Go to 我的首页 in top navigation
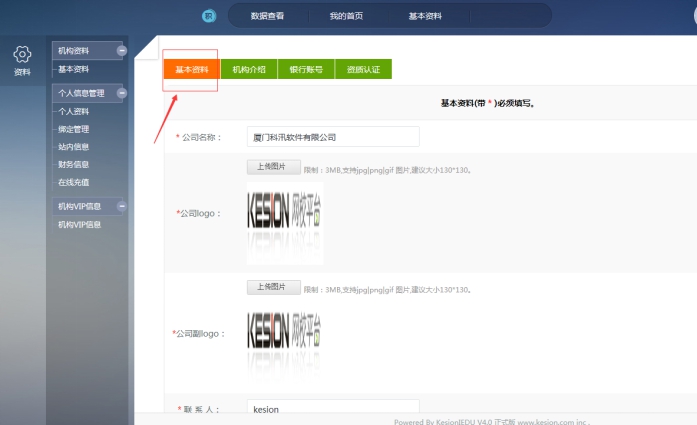Image resolution: width=697 pixels, height=425 pixels. (346, 17)
